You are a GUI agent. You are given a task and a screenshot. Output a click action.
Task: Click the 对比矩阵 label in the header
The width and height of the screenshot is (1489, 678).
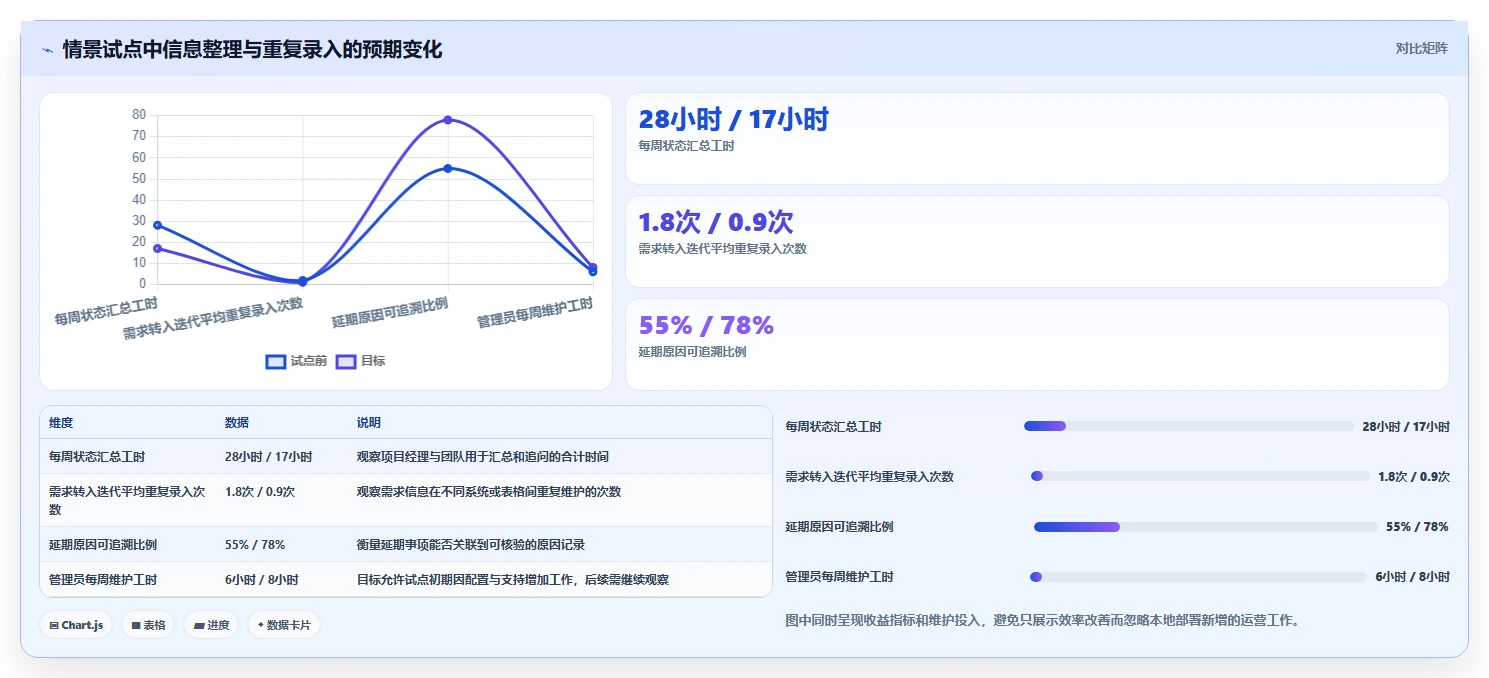click(1421, 48)
